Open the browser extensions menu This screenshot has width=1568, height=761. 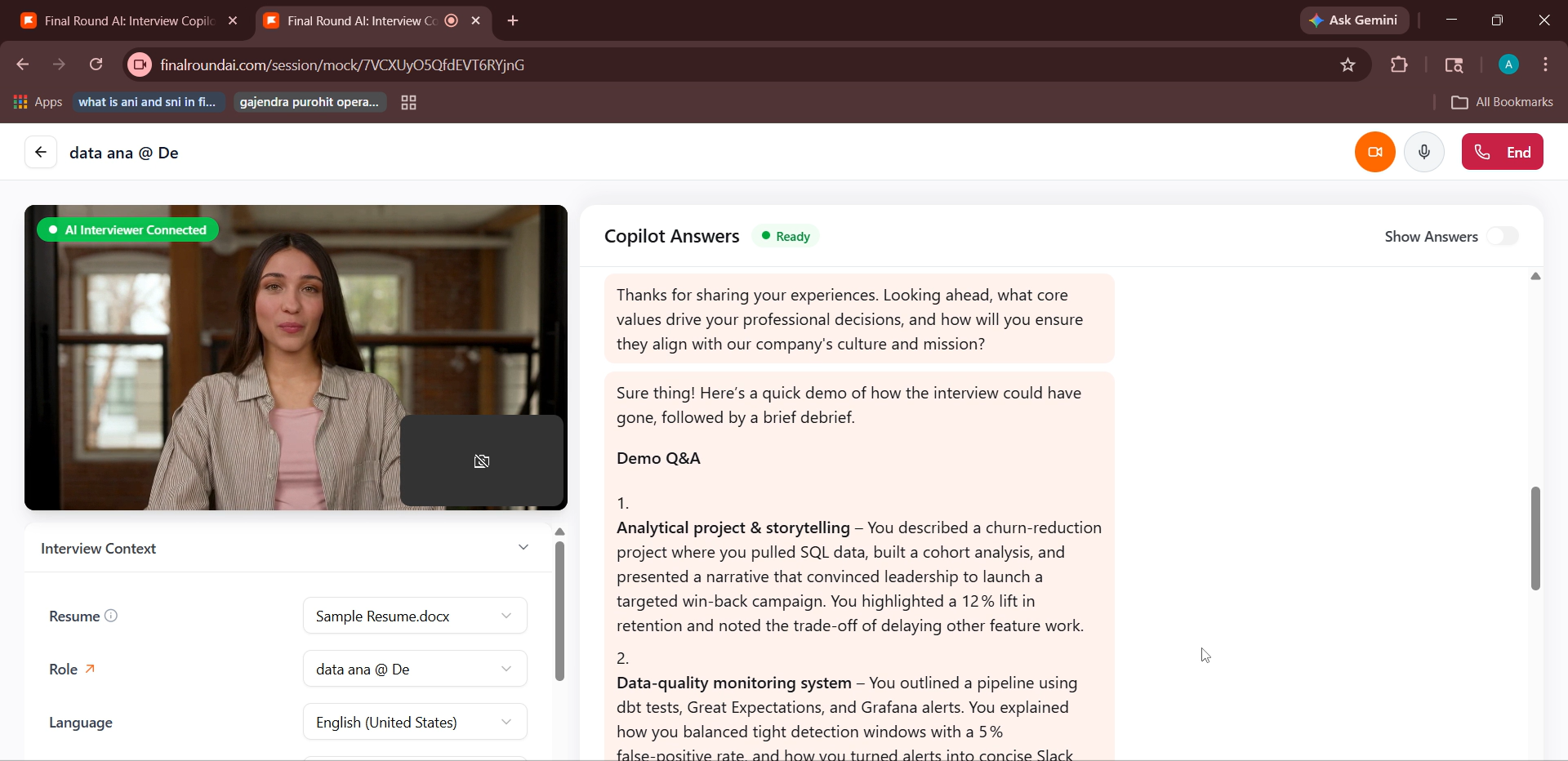tap(1399, 65)
